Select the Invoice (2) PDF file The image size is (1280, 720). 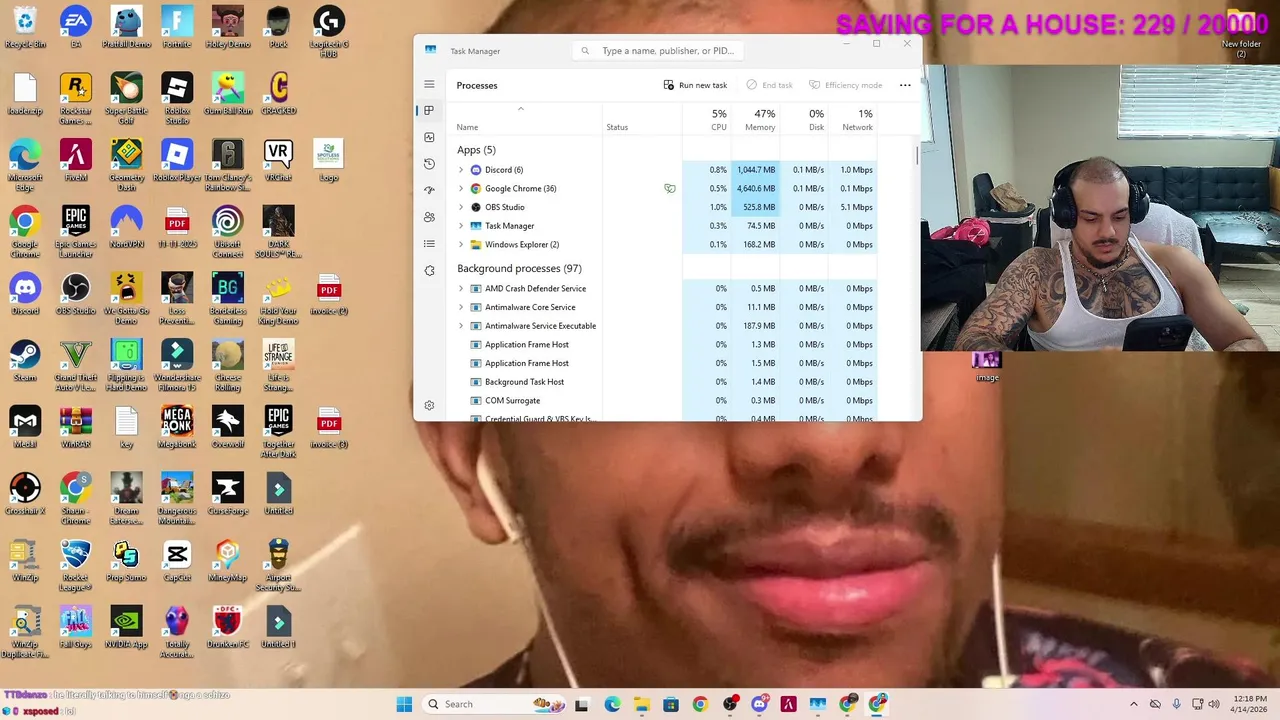[329, 294]
